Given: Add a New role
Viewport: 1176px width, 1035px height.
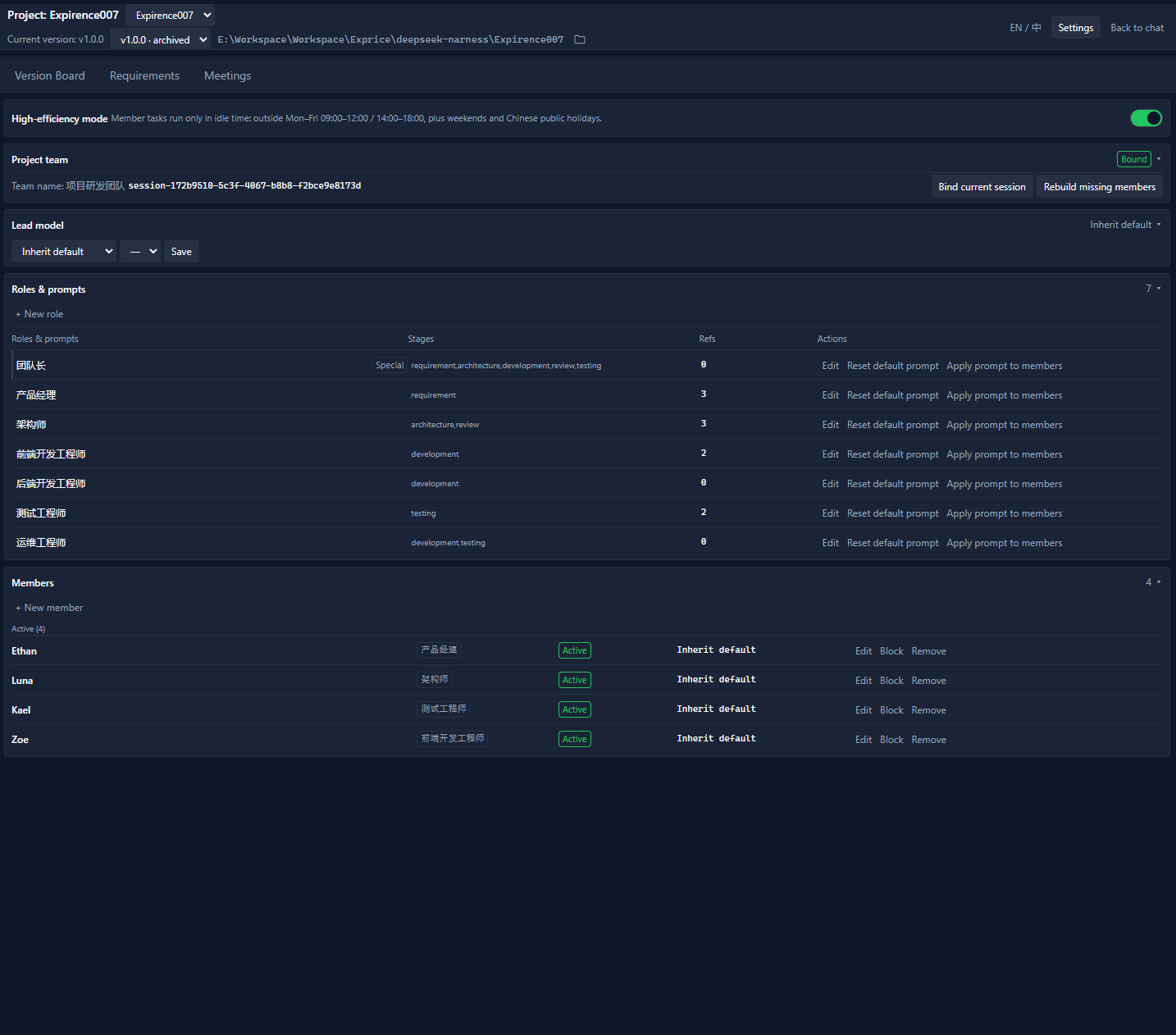Looking at the screenshot, I should [x=39, y=314].
